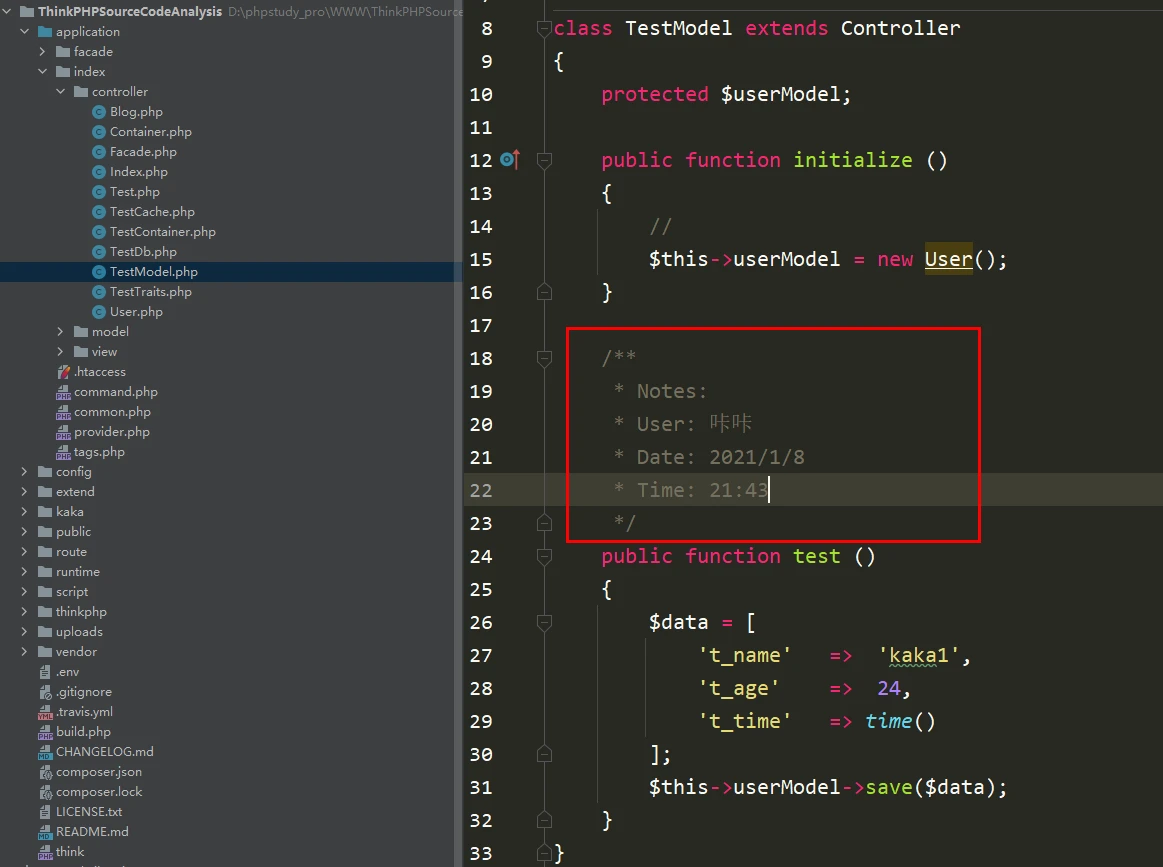
Task: Click the User class reference on line 15
Action: point(948,259)
